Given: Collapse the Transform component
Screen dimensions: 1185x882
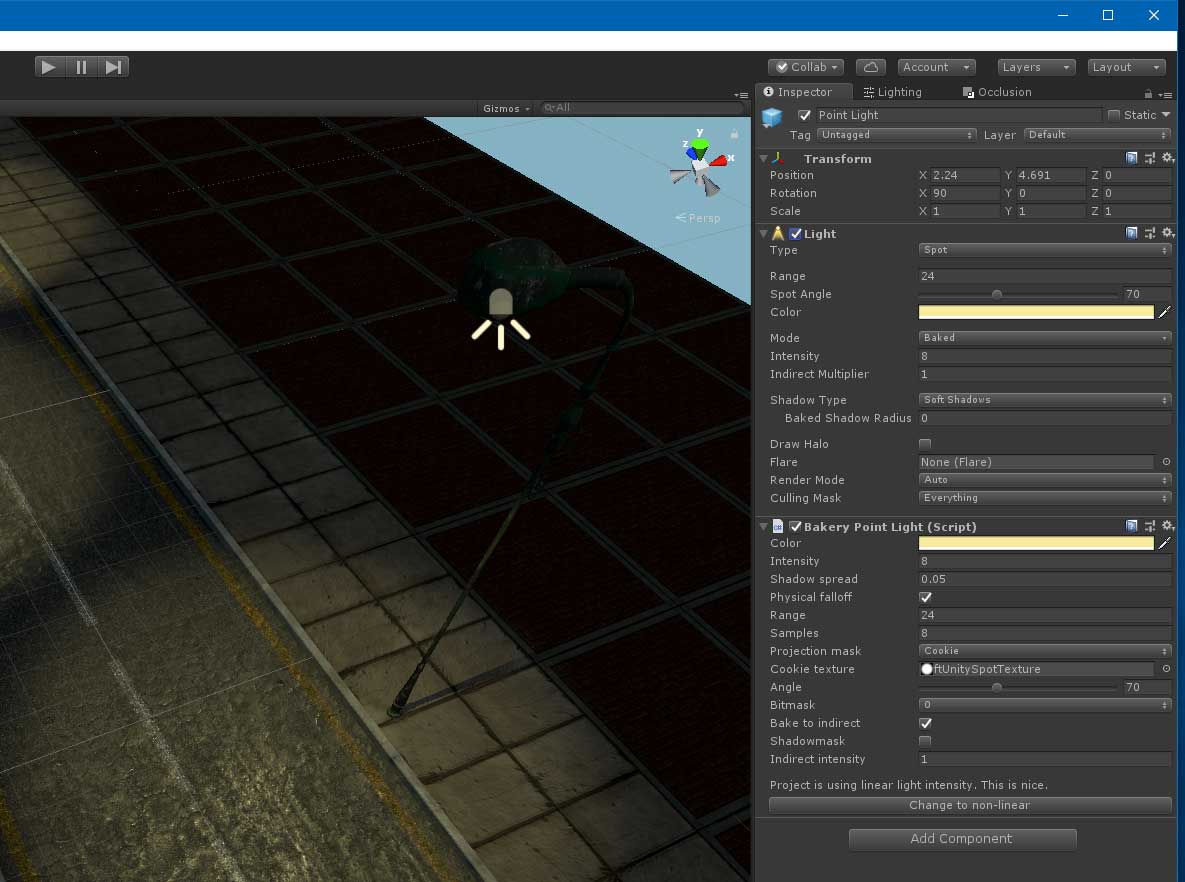Looking at the screenshot, I should pos(763,158).
